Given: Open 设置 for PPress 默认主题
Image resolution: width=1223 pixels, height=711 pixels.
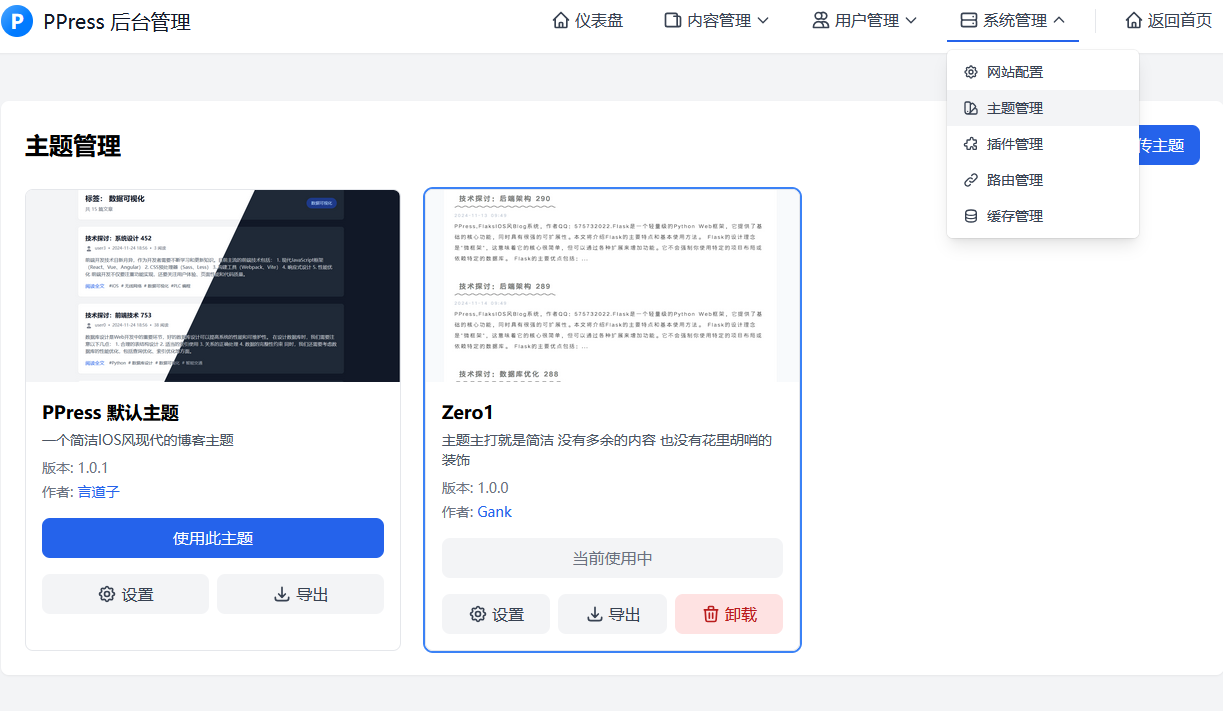Looking at the screenshot, I should click(126, 594).
